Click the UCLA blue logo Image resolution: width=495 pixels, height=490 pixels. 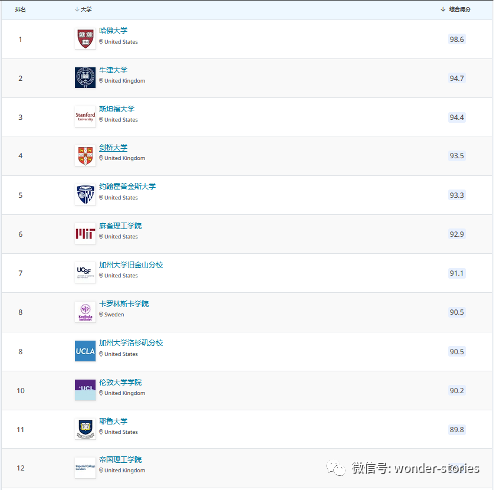point(85,351)
